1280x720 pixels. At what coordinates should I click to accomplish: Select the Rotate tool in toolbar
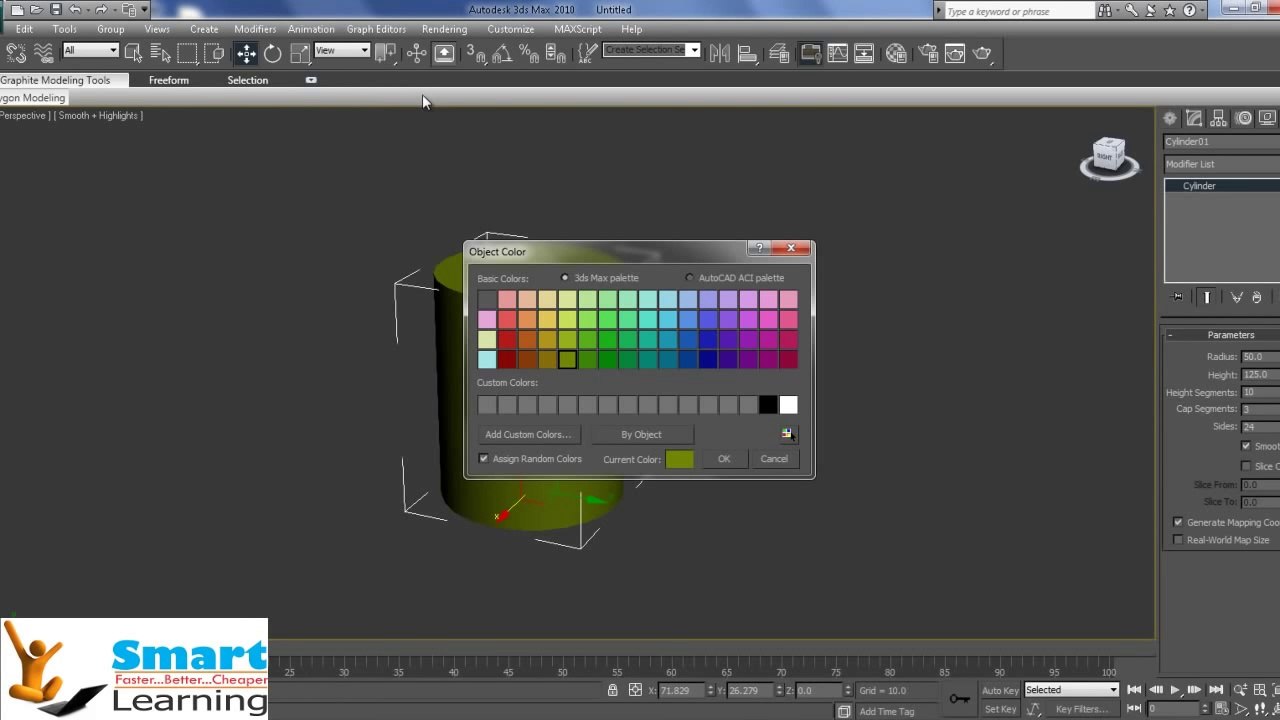[x=272, y=53]
